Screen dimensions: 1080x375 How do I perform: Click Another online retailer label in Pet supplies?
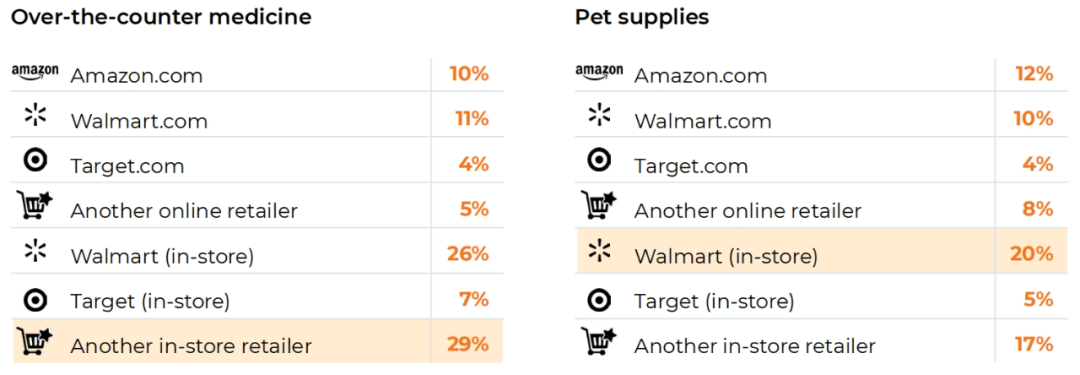coord(747,211)
